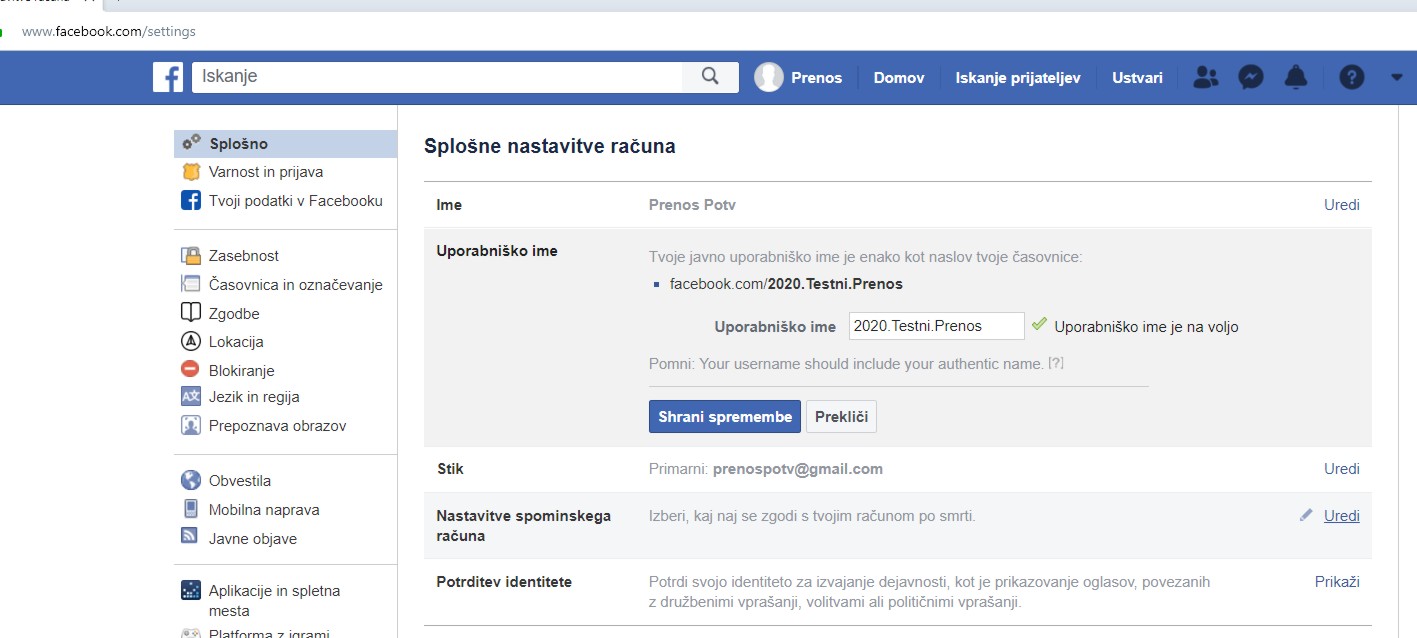Image resolution: width=1417 pixels, height=638 pixels.
Task: Click Uredi link for Ime
Action: click(x=1341, y=205)
